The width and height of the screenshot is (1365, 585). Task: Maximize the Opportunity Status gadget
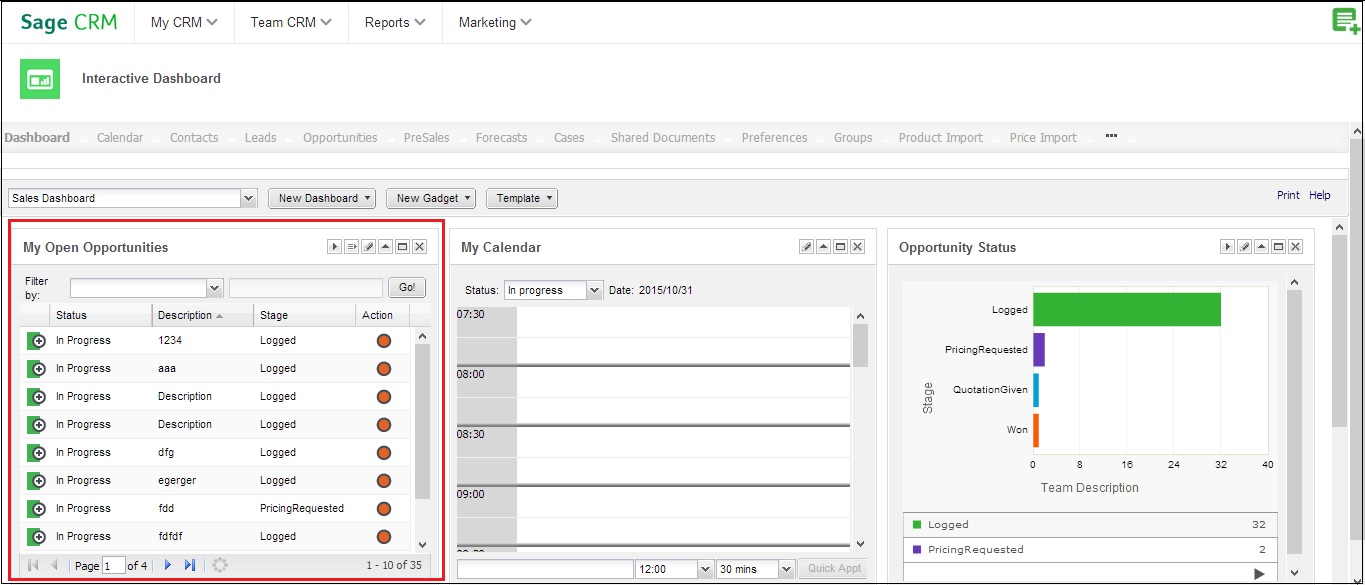click(1278, 247)
